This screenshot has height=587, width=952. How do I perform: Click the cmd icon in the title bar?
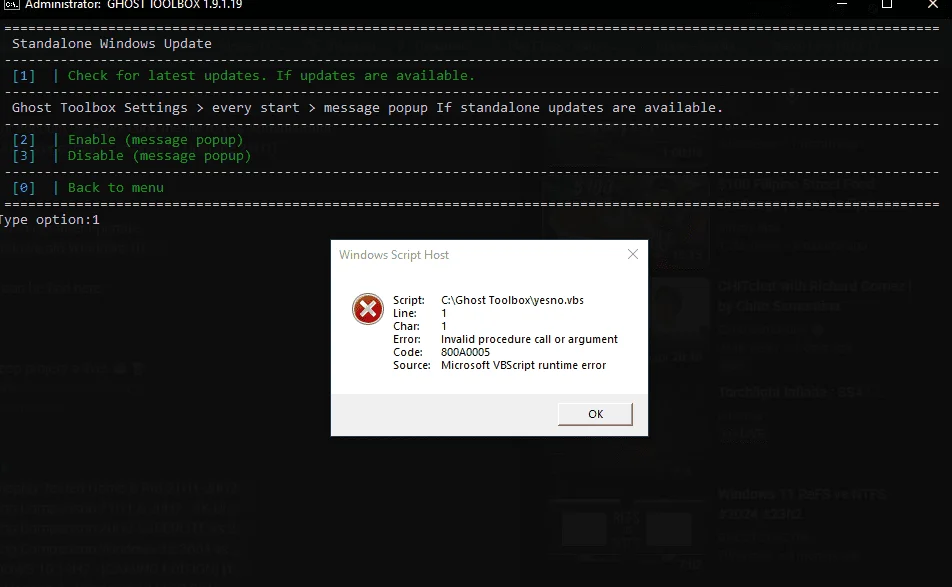(x=11, y=4)
